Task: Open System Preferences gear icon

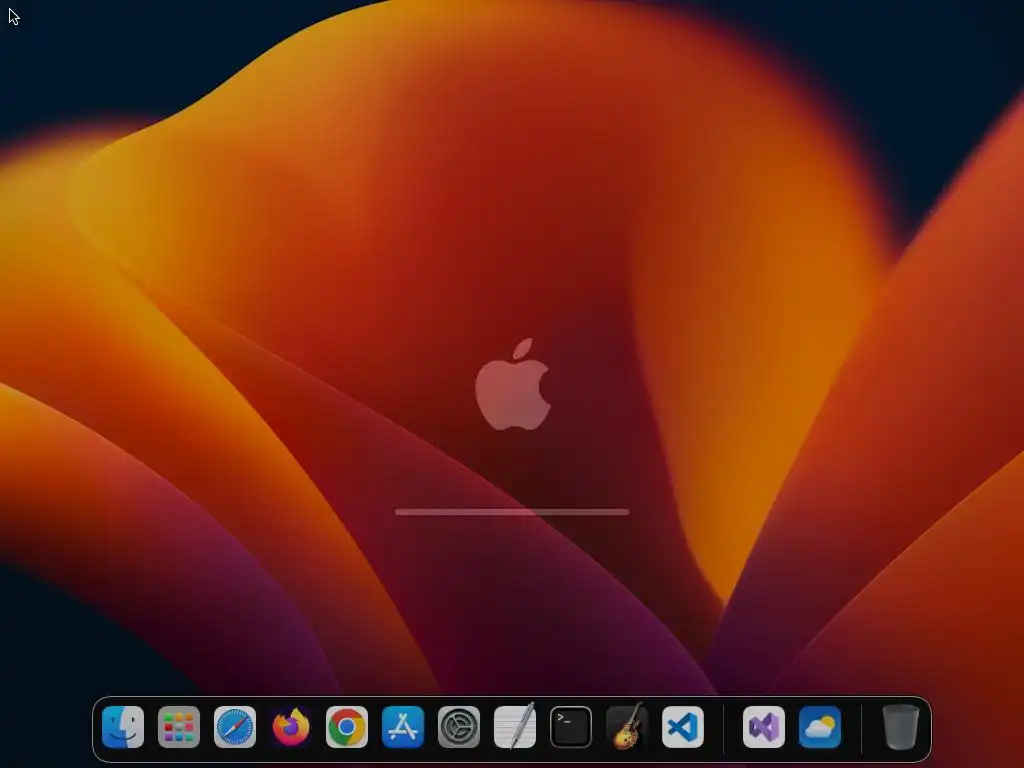Action: [459, 727]
